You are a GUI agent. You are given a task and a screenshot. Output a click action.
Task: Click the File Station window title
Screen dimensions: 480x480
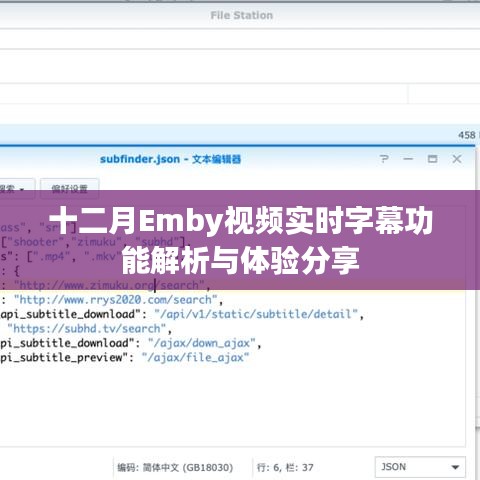point(242,15)
